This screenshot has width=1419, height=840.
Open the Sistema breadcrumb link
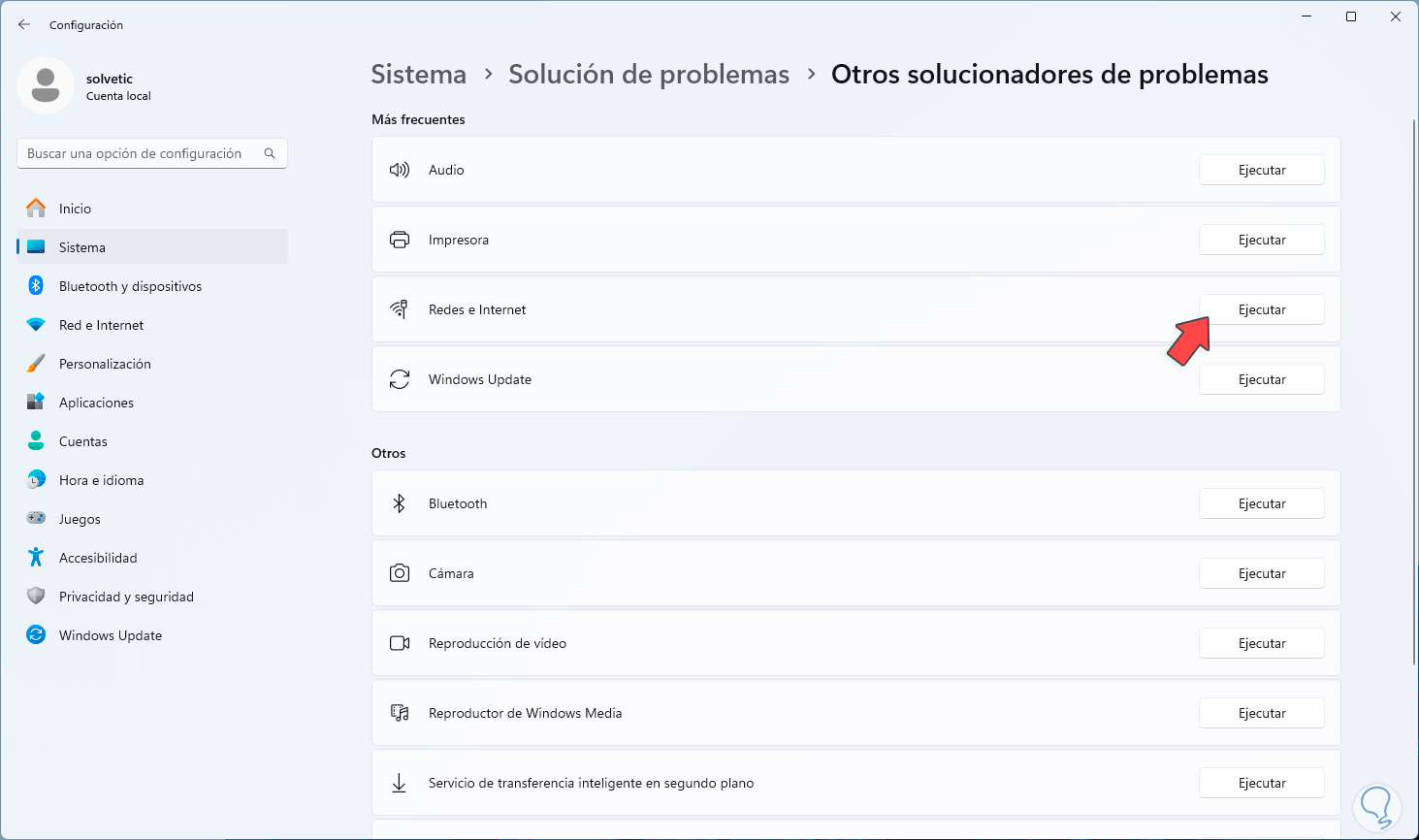click(418, 74)
